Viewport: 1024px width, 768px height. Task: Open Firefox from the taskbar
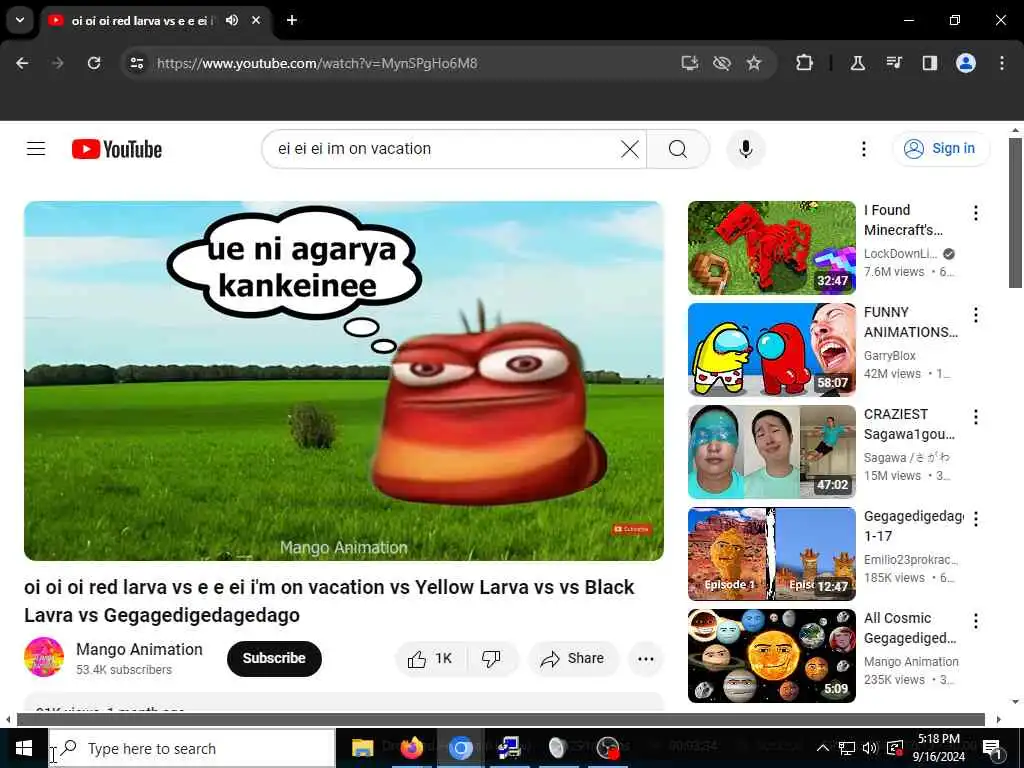pos(411,748)
